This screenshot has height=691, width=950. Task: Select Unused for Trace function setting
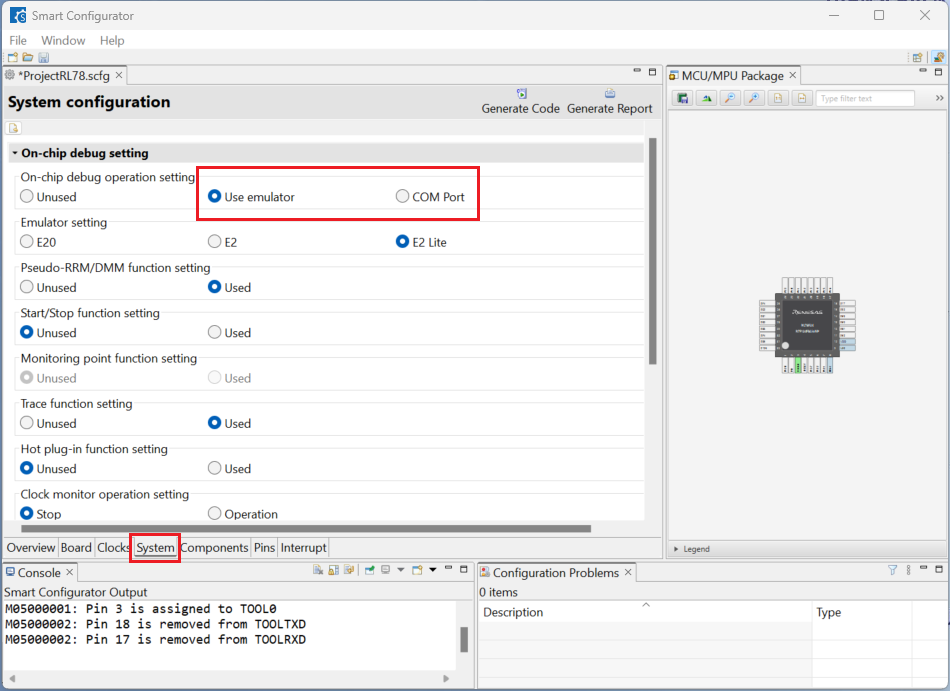[48, 423]
